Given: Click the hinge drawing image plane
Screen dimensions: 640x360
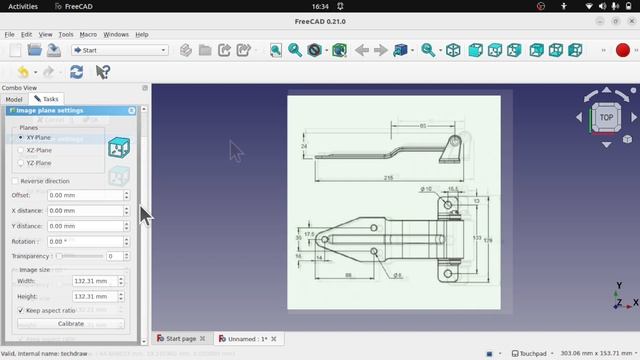Looking at the screenshot, I should [394, 202].
